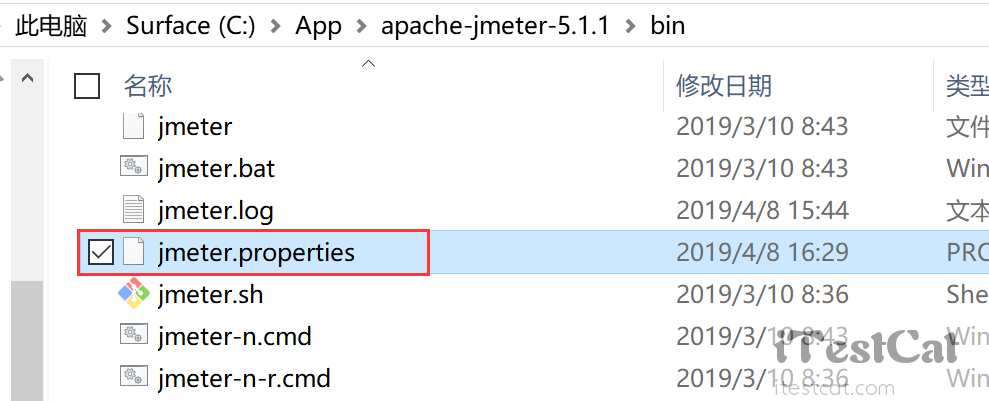Viewport: 989px width, 401px height.
Task: Click the jmeter.properties file icon
Action: [x=133, y=253]
